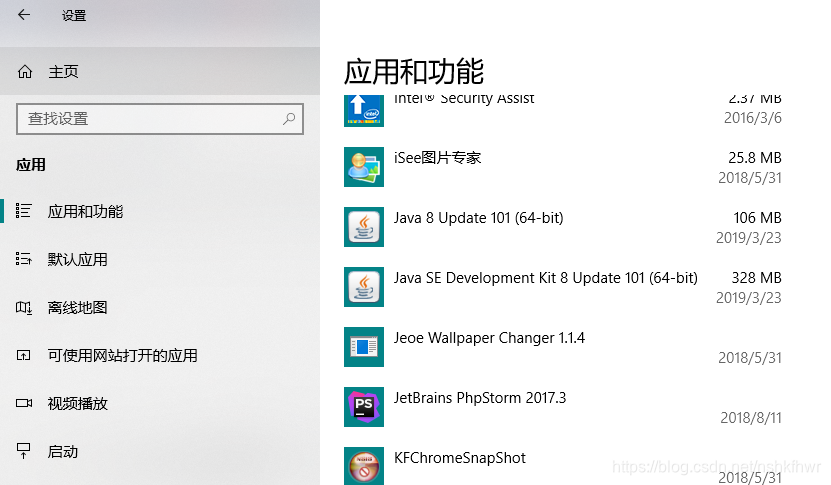Image resolution: width=831 pixels, height=485 pixels.
Task: Select KFChromeSnapShot entry name
Action: (x=459, y=458)
